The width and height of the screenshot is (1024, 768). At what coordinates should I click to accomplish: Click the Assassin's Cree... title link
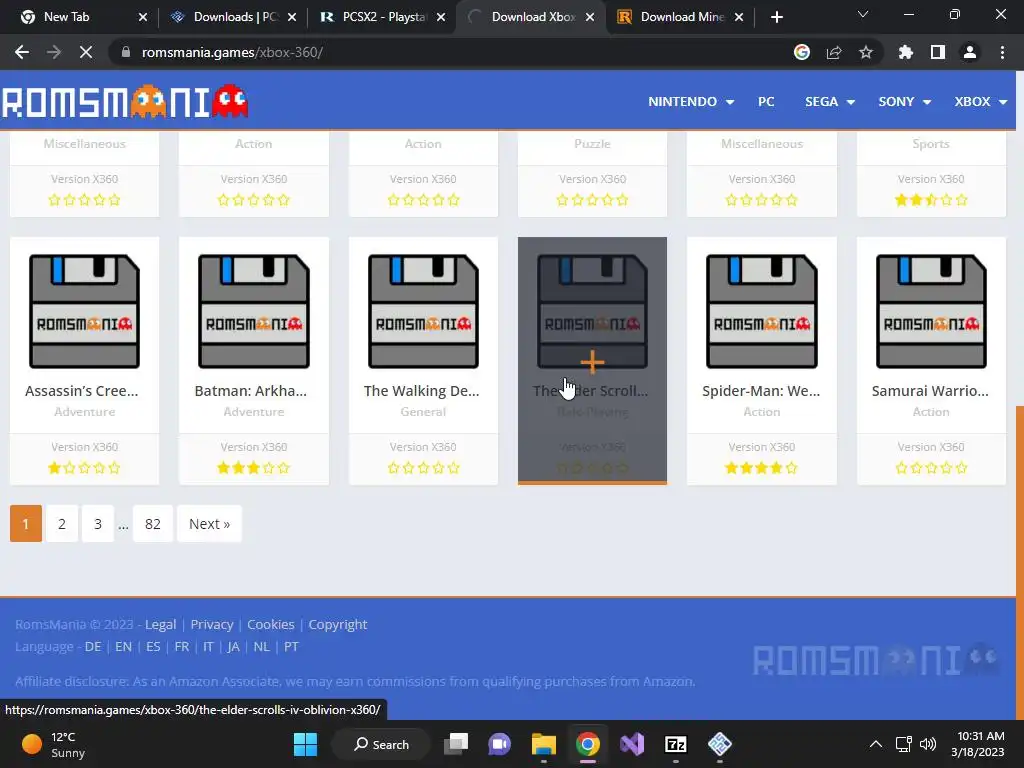click(x=82, y=391)
